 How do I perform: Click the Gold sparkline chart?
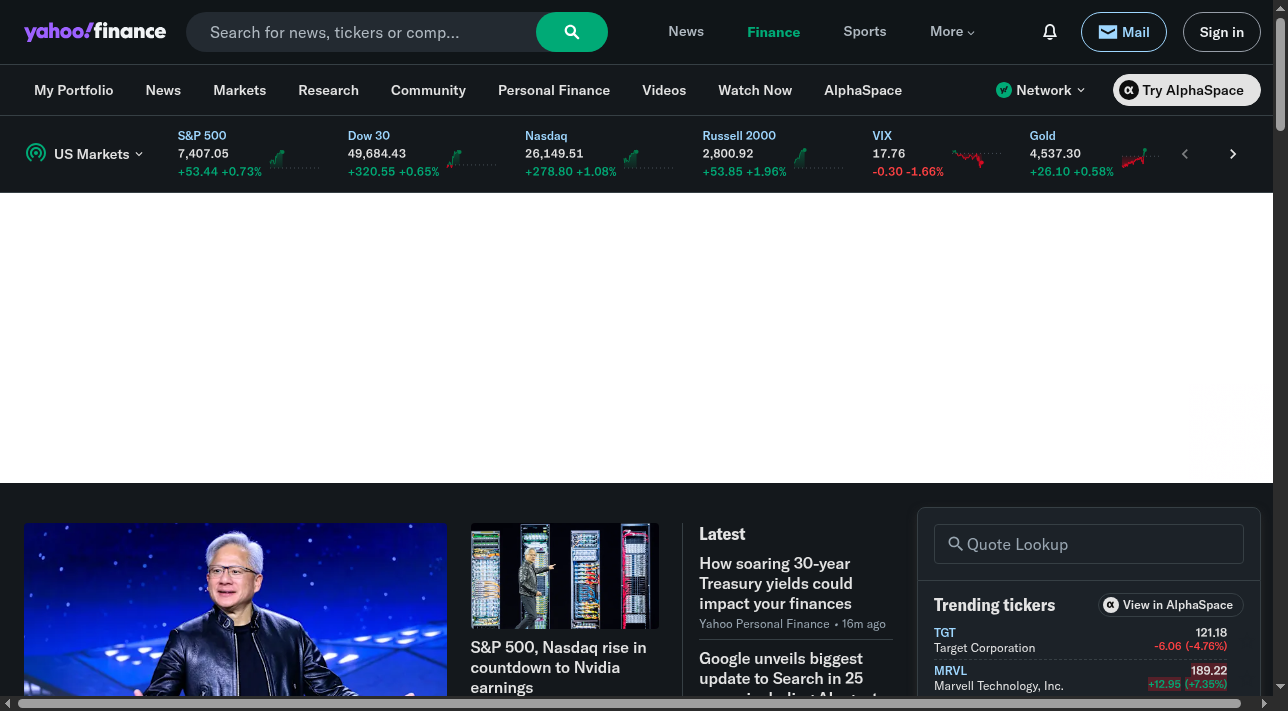point(1140,158)
